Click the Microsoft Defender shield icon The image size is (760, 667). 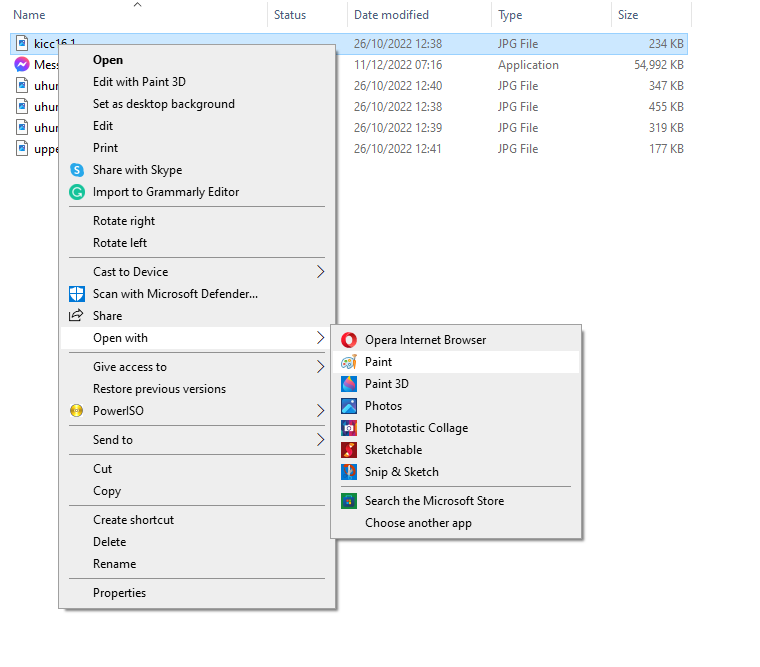[x=77, y=294]
